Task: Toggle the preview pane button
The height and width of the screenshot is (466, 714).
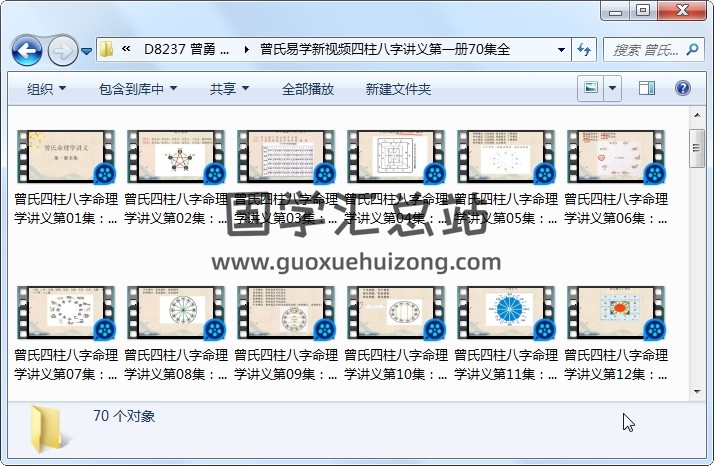Action: point(647,88)
